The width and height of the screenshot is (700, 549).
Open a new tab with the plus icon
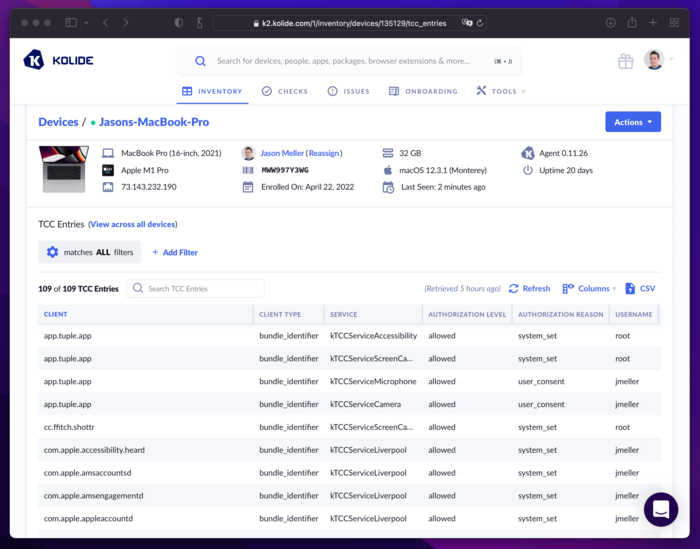coord(653,22)
